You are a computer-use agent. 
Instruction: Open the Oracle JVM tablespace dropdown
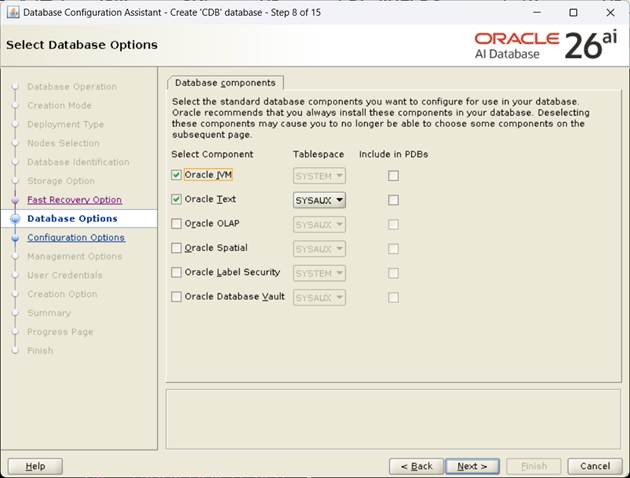319,176
